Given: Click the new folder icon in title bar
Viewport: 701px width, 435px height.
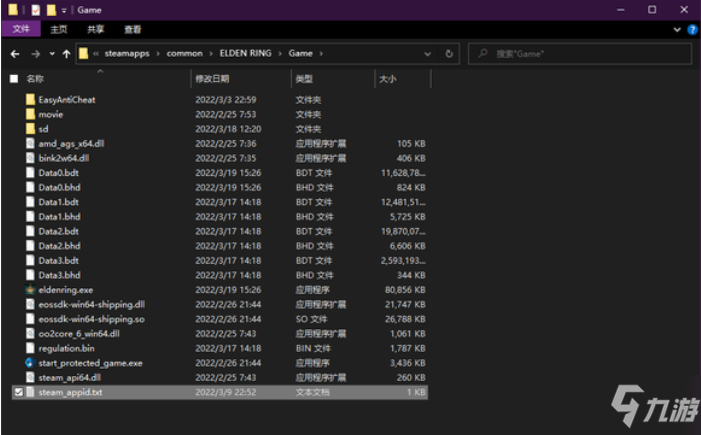Looking at the screenshot, I should coord(51,10).
